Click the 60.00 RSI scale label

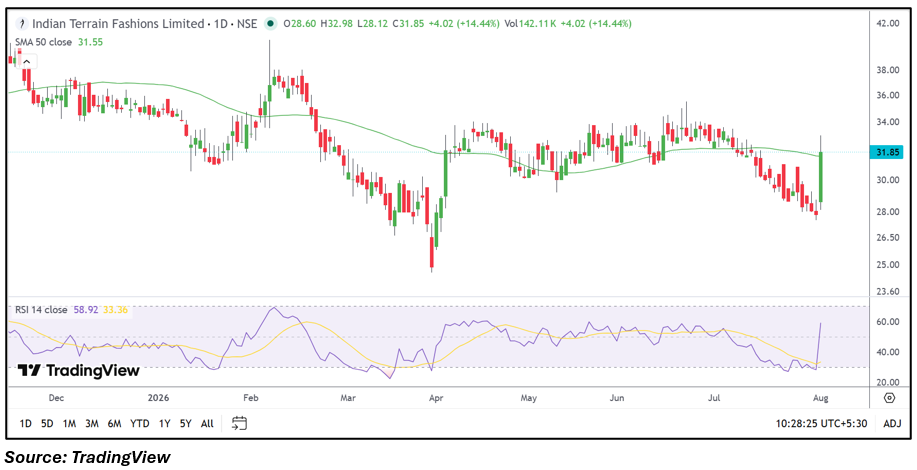coord(888,322)
